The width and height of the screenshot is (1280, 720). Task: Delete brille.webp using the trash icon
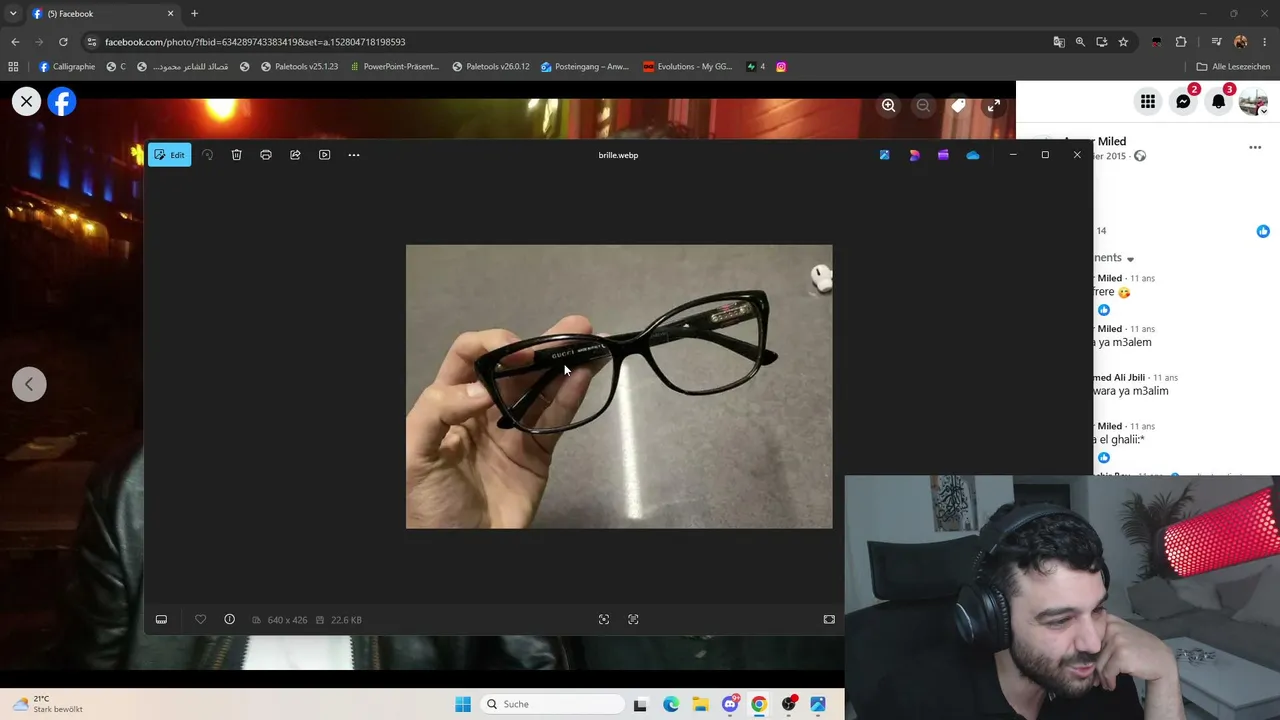pyautogui.click(x=237, y=155)
